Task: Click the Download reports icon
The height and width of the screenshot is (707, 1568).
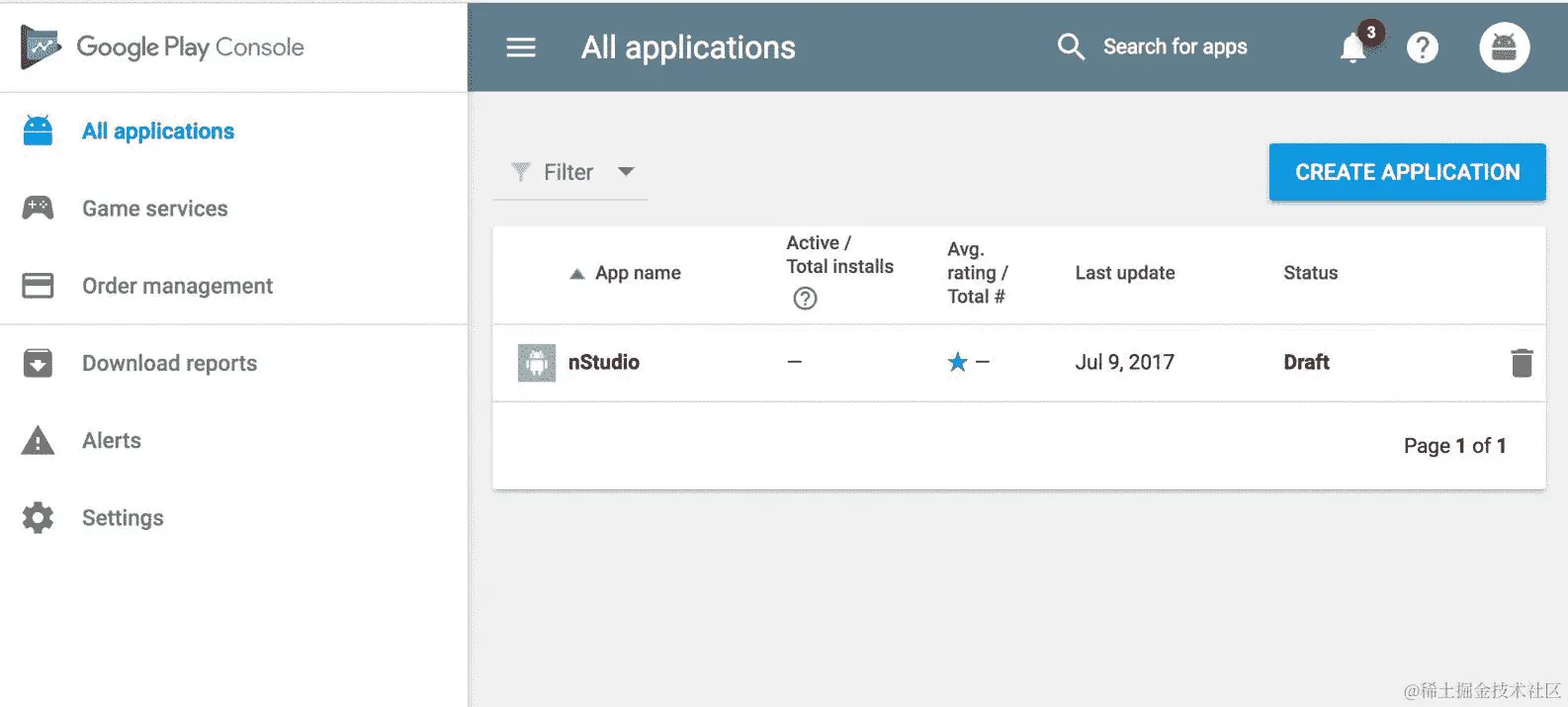Action: click(38, 363)
